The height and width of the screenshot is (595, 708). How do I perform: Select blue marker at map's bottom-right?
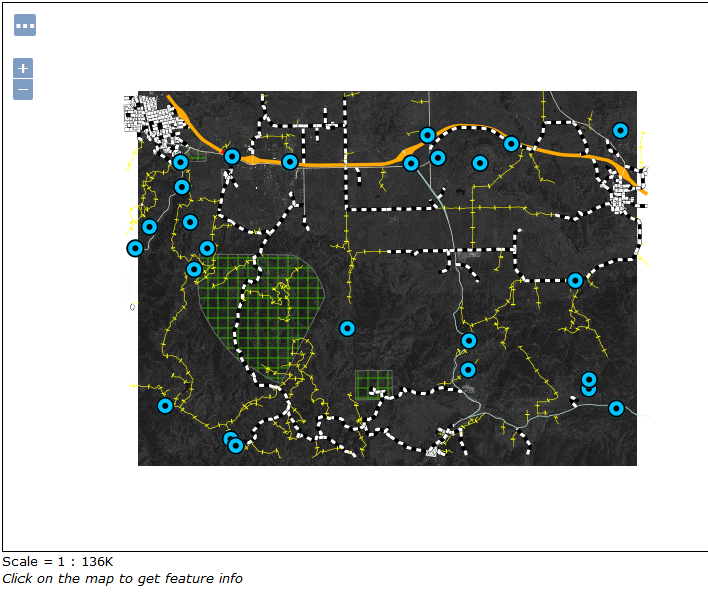pyautogui.click(x=616, y=408)
